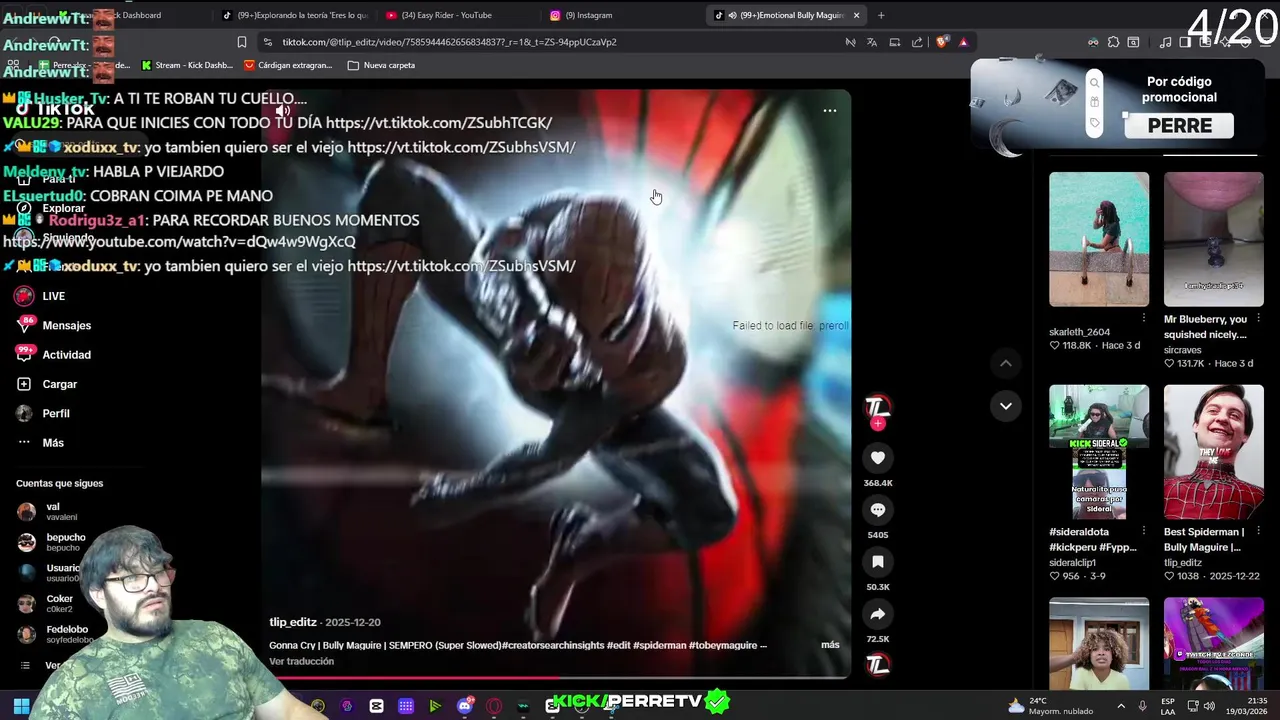Expand the caption with 'más'
The height and width of the screenshot is (720, 1280).
pyautogui.click(x=830, y=645)
